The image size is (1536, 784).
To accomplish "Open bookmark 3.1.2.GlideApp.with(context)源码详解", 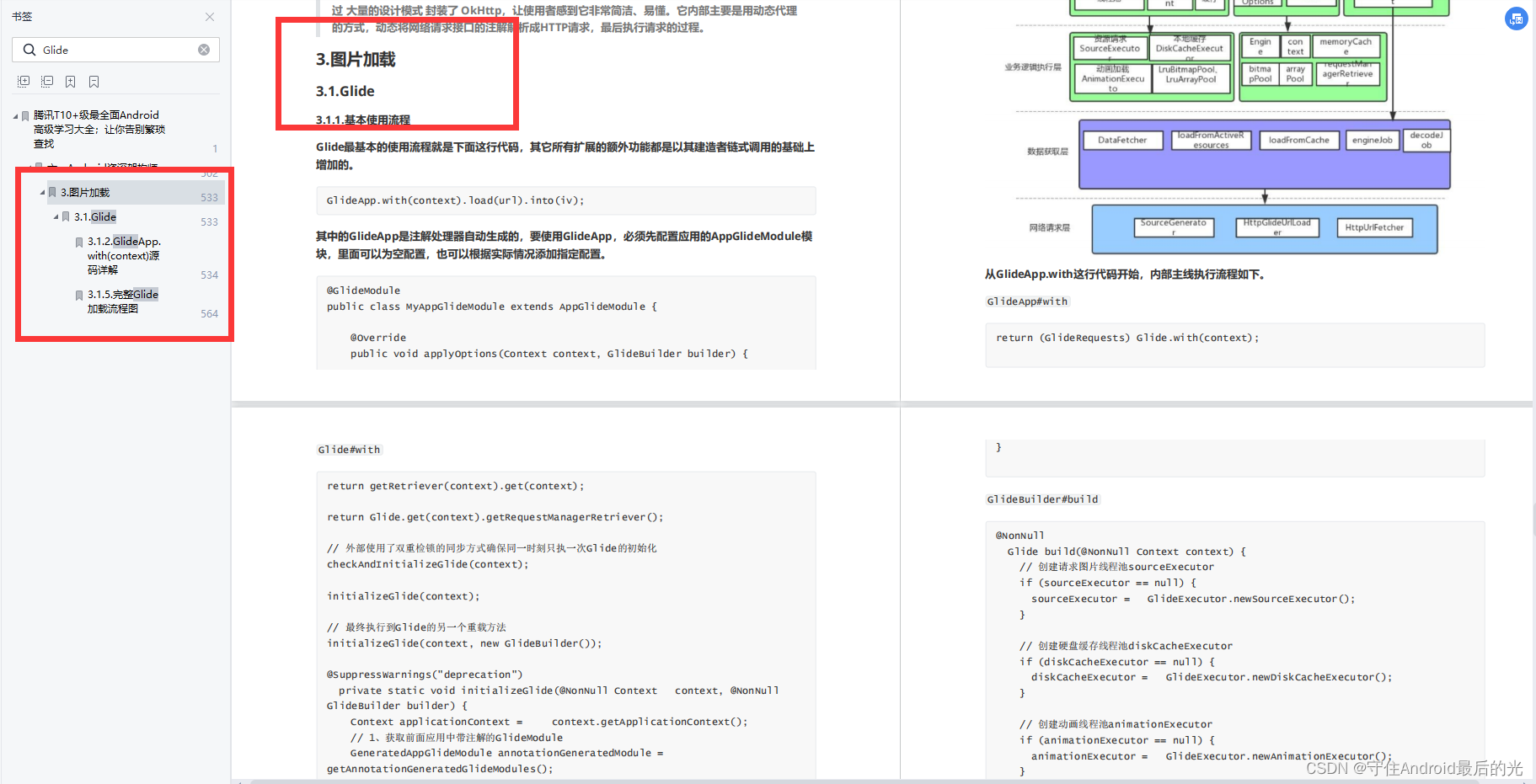I will point(124,255).
